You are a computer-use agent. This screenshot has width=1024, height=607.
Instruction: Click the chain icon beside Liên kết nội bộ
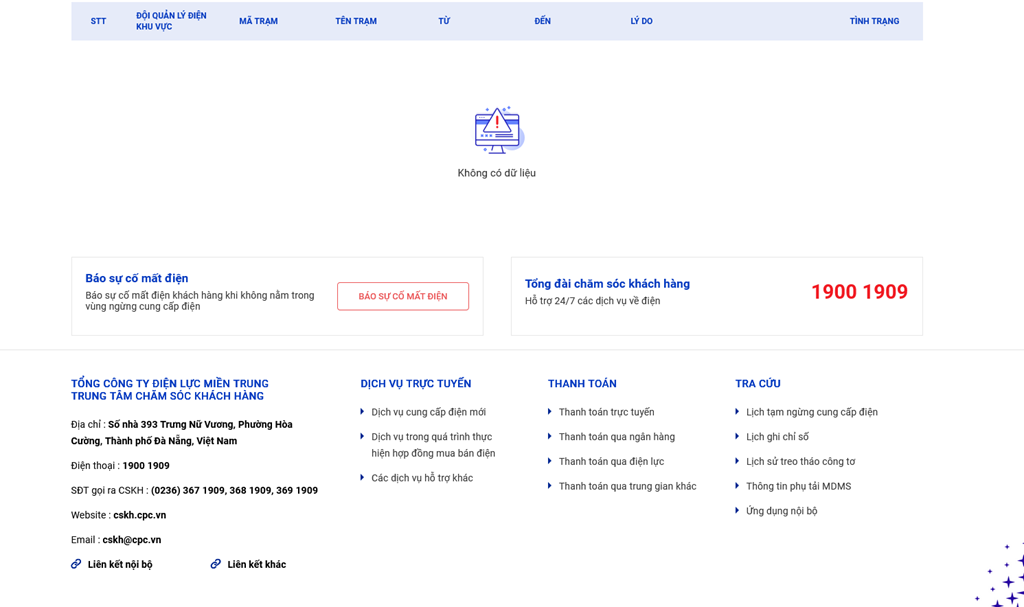pyautogui.click(x=76, y=564)
